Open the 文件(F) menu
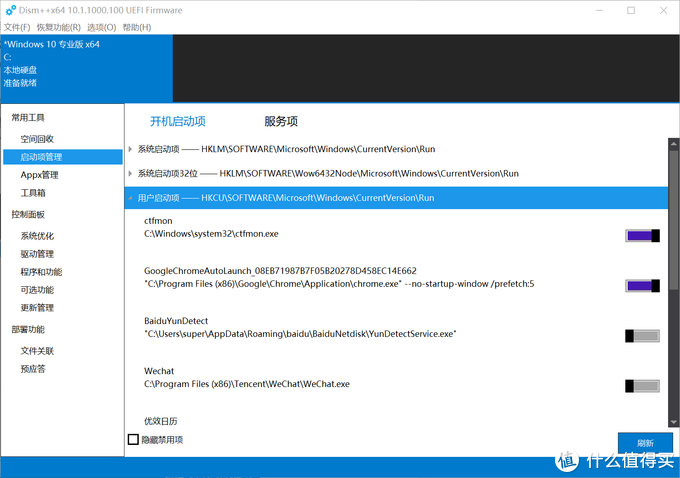 17,27
